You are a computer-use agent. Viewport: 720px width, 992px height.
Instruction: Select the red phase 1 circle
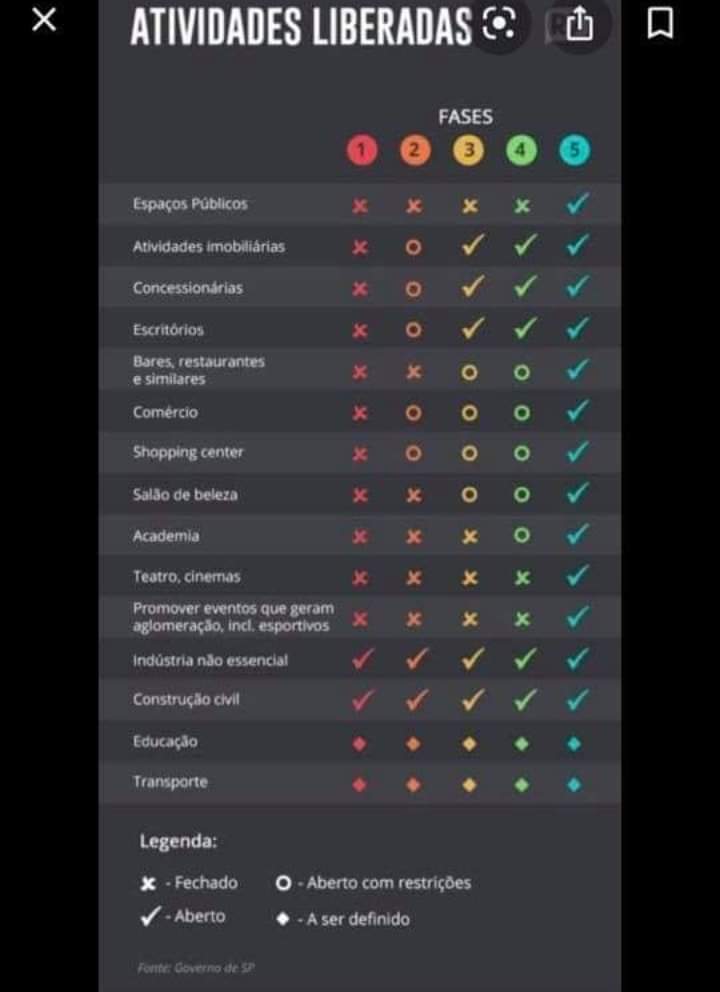pyautogui.click(x=361, y=151)
